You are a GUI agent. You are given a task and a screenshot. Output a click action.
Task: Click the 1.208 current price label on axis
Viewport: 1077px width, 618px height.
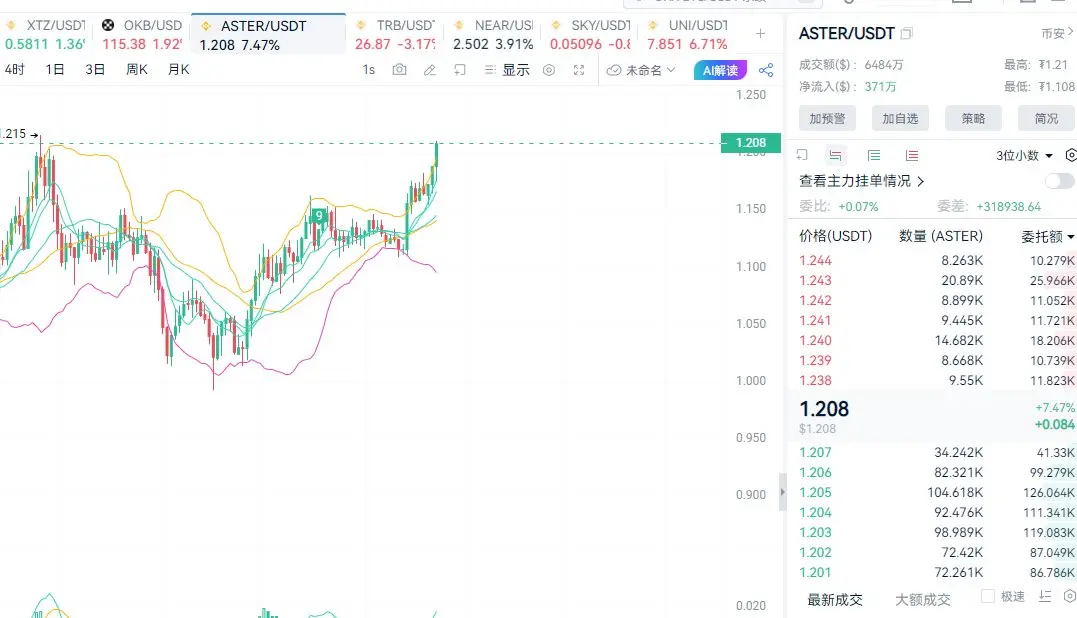tap(751, 143)
